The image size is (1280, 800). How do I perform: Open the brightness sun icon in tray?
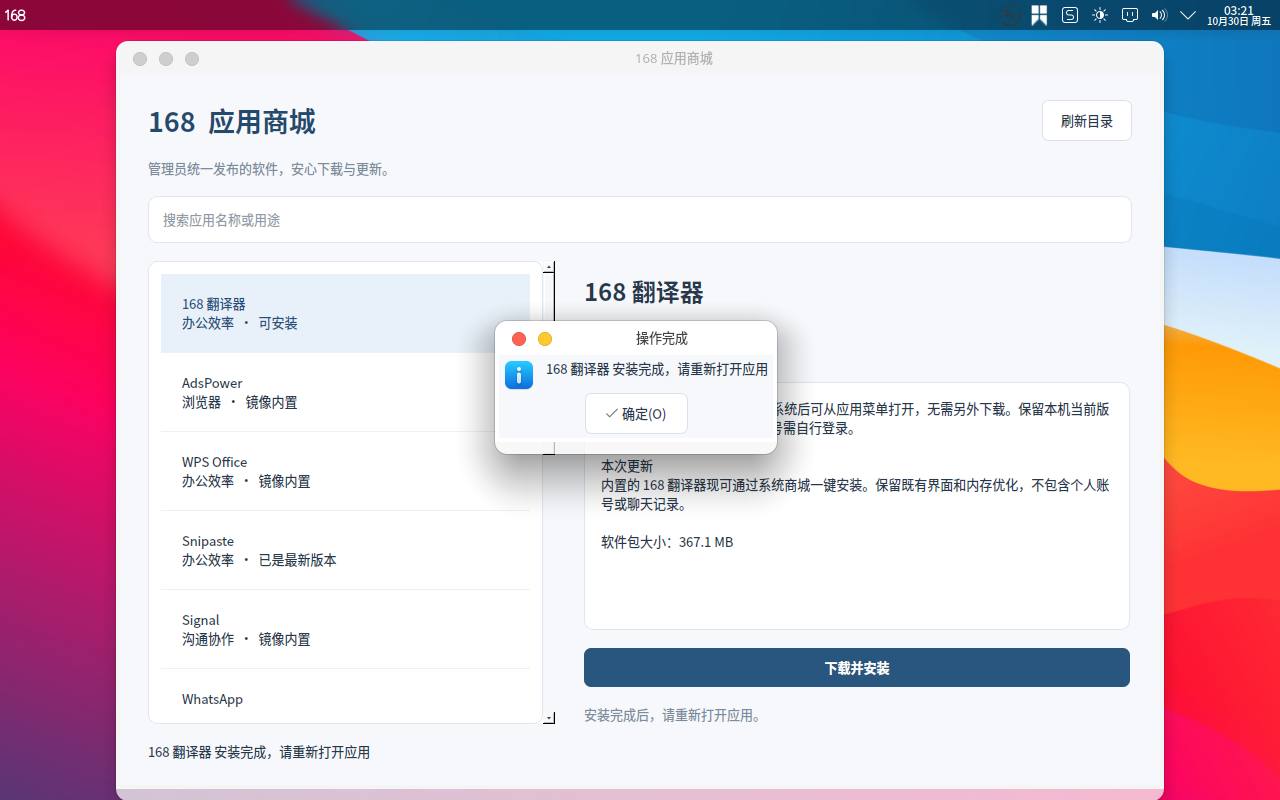pos(1100,15)
